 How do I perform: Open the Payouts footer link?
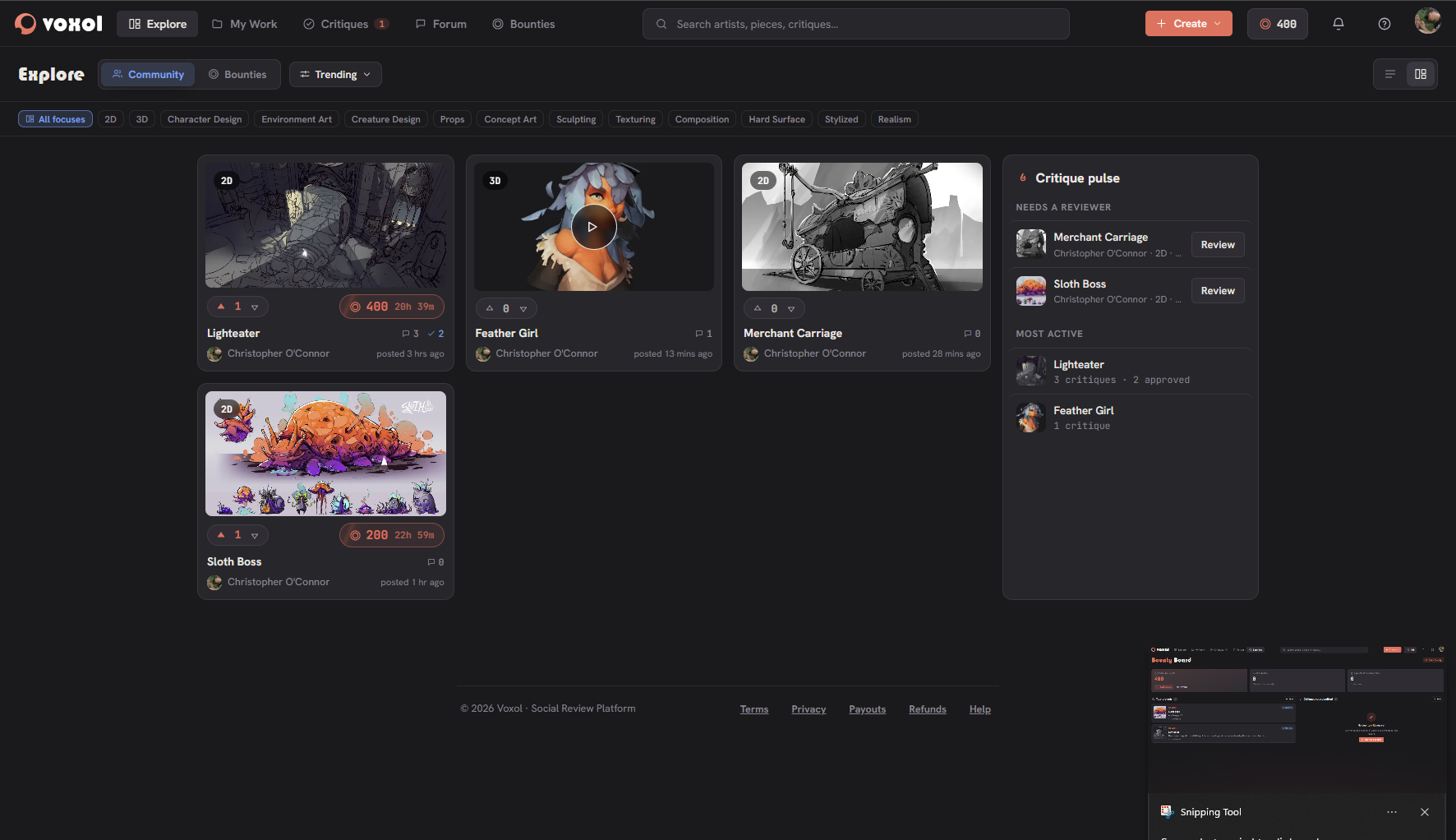pos(868,709)
